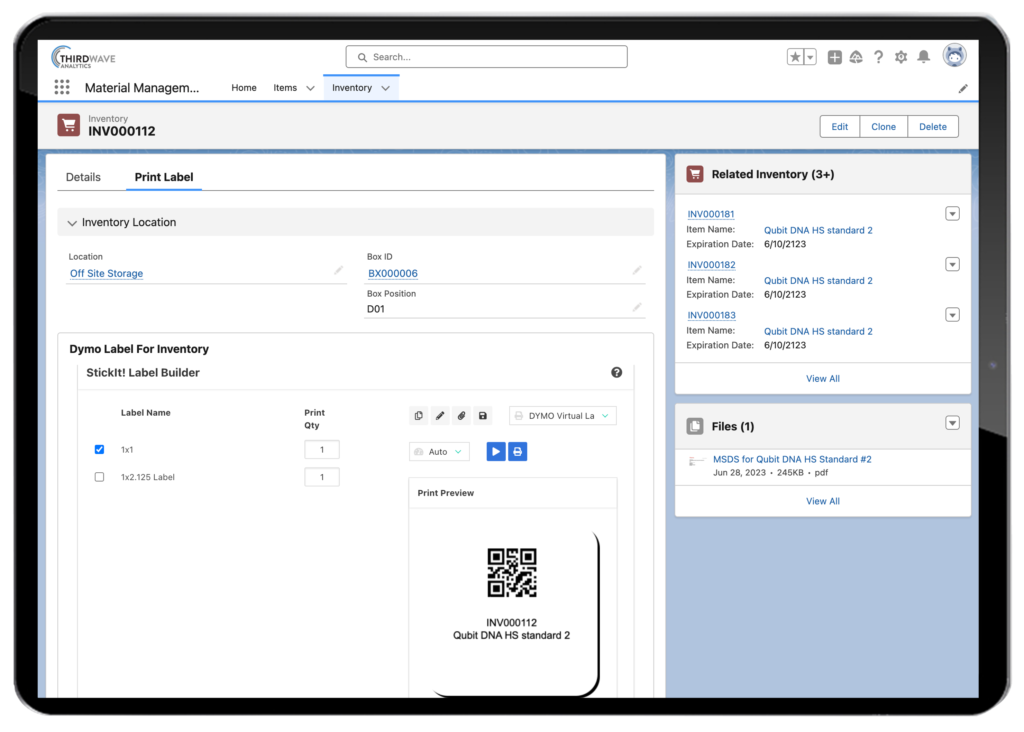
Task: Check the 1x2.125 Label checkbox
Action: (99, 477)
